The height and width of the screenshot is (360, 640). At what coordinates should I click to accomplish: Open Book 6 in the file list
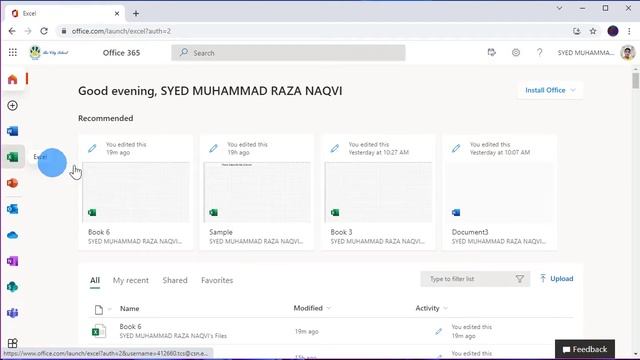[x=130, y=327]
